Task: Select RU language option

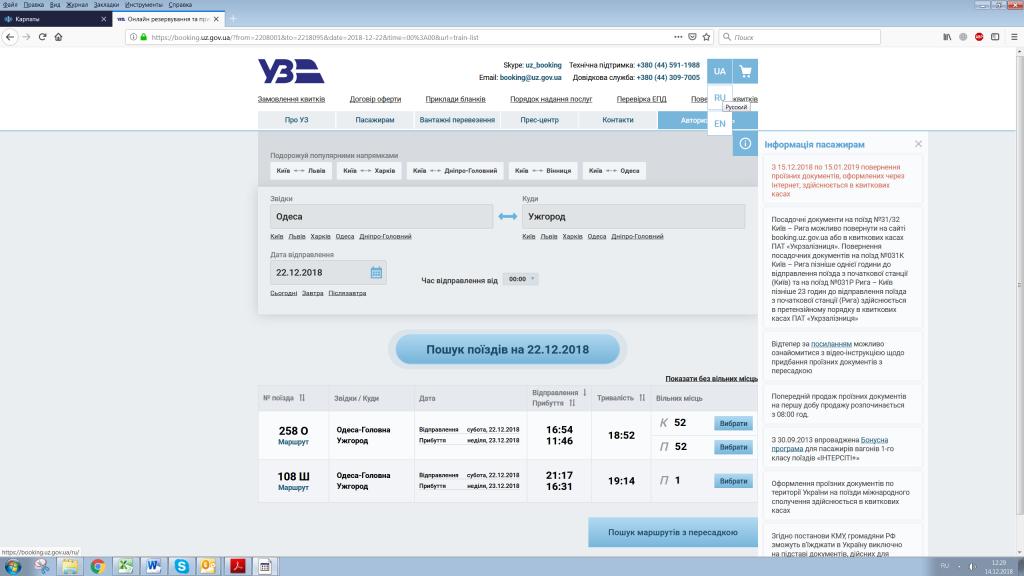Action: [720, 98]
